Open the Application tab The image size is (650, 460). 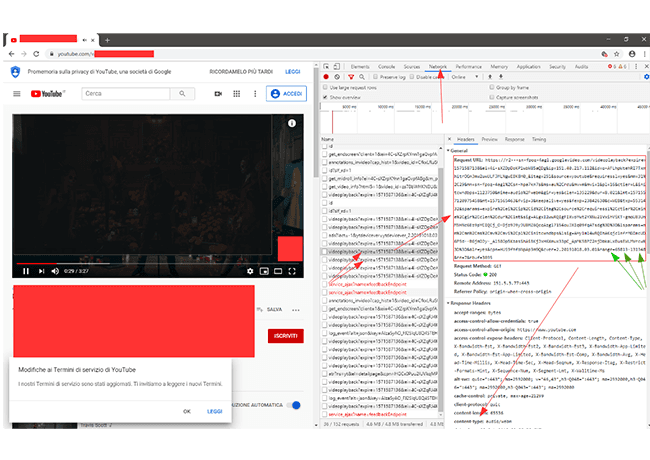pyautogui.click(x=529, y=66)
